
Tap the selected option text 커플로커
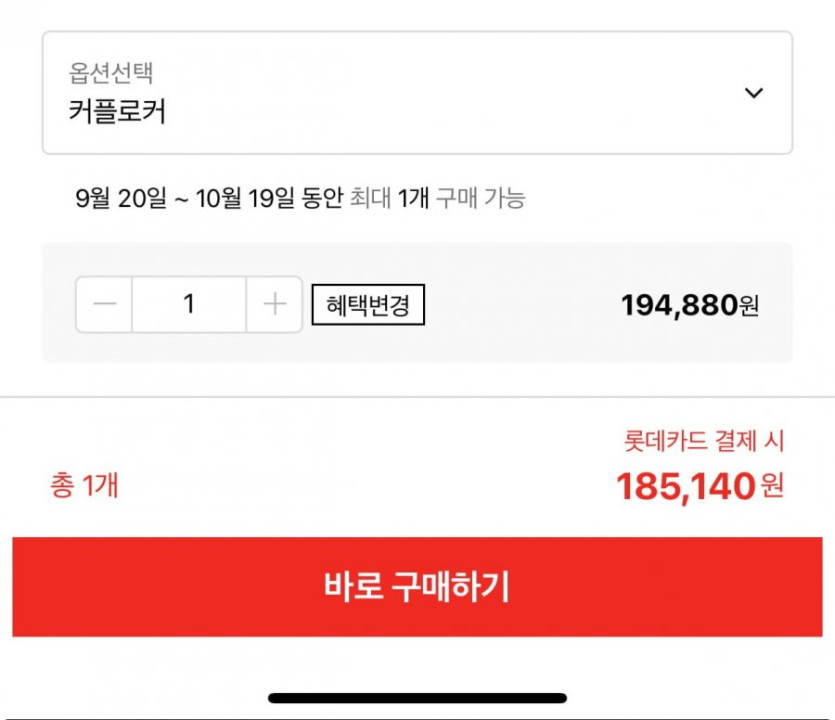pos(117,111)
